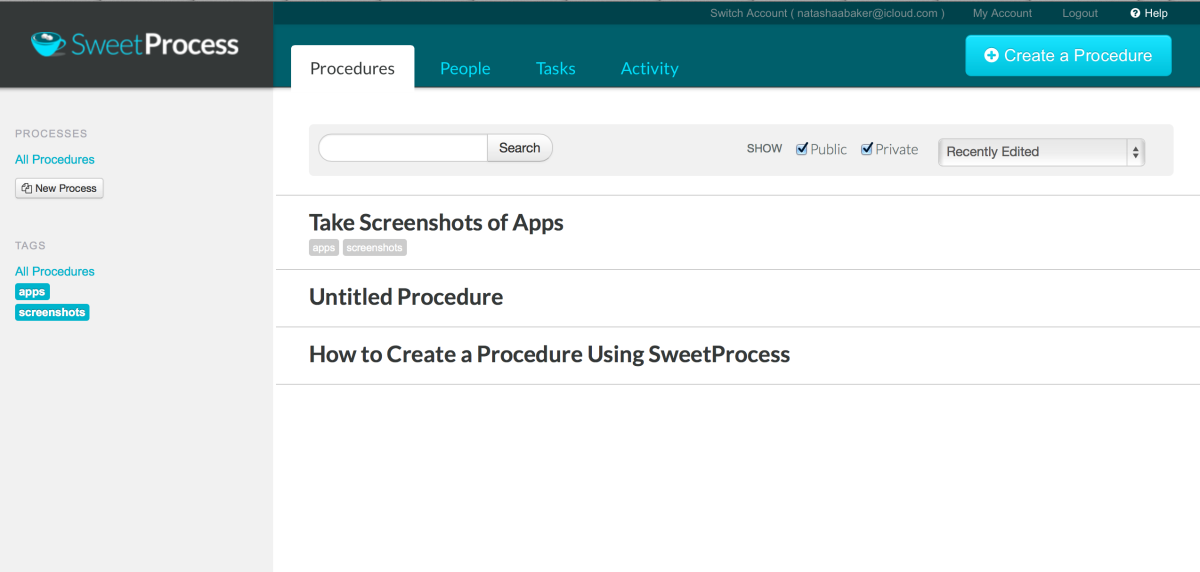Click the Search button
The width and height of the screenshot is (1200, 572).
pyautogui.click(x=520, y=148)
